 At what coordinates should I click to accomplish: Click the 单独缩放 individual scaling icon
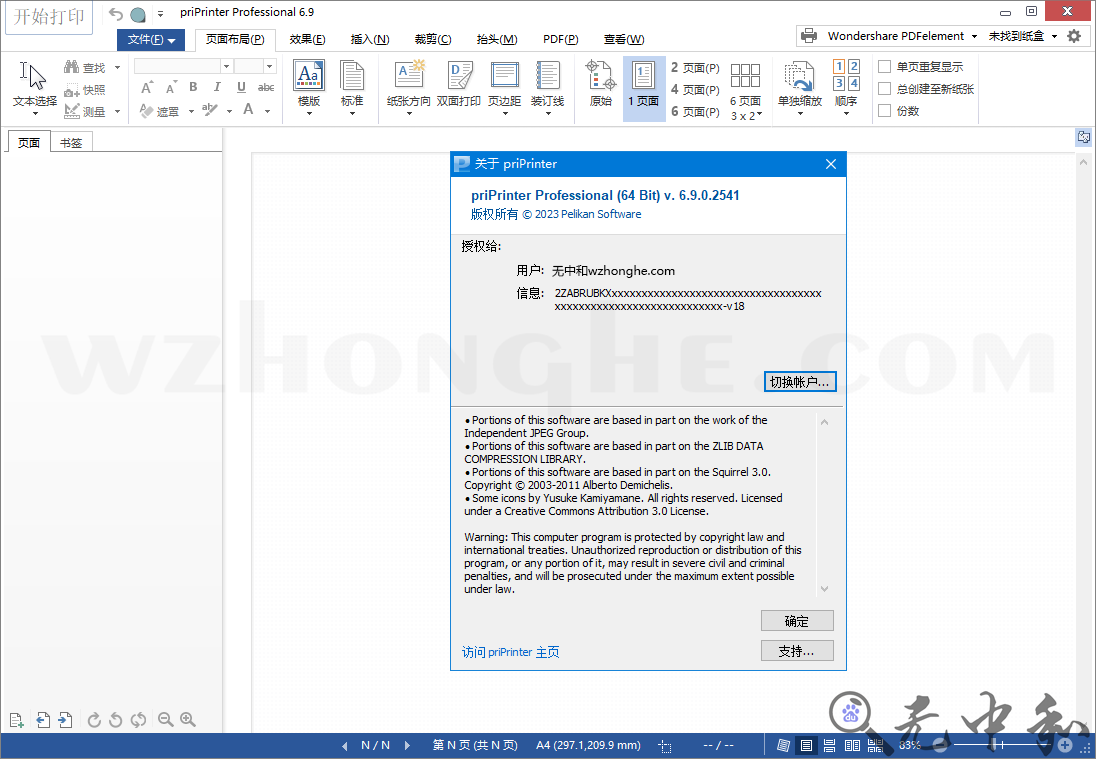(x=799, y=84)
